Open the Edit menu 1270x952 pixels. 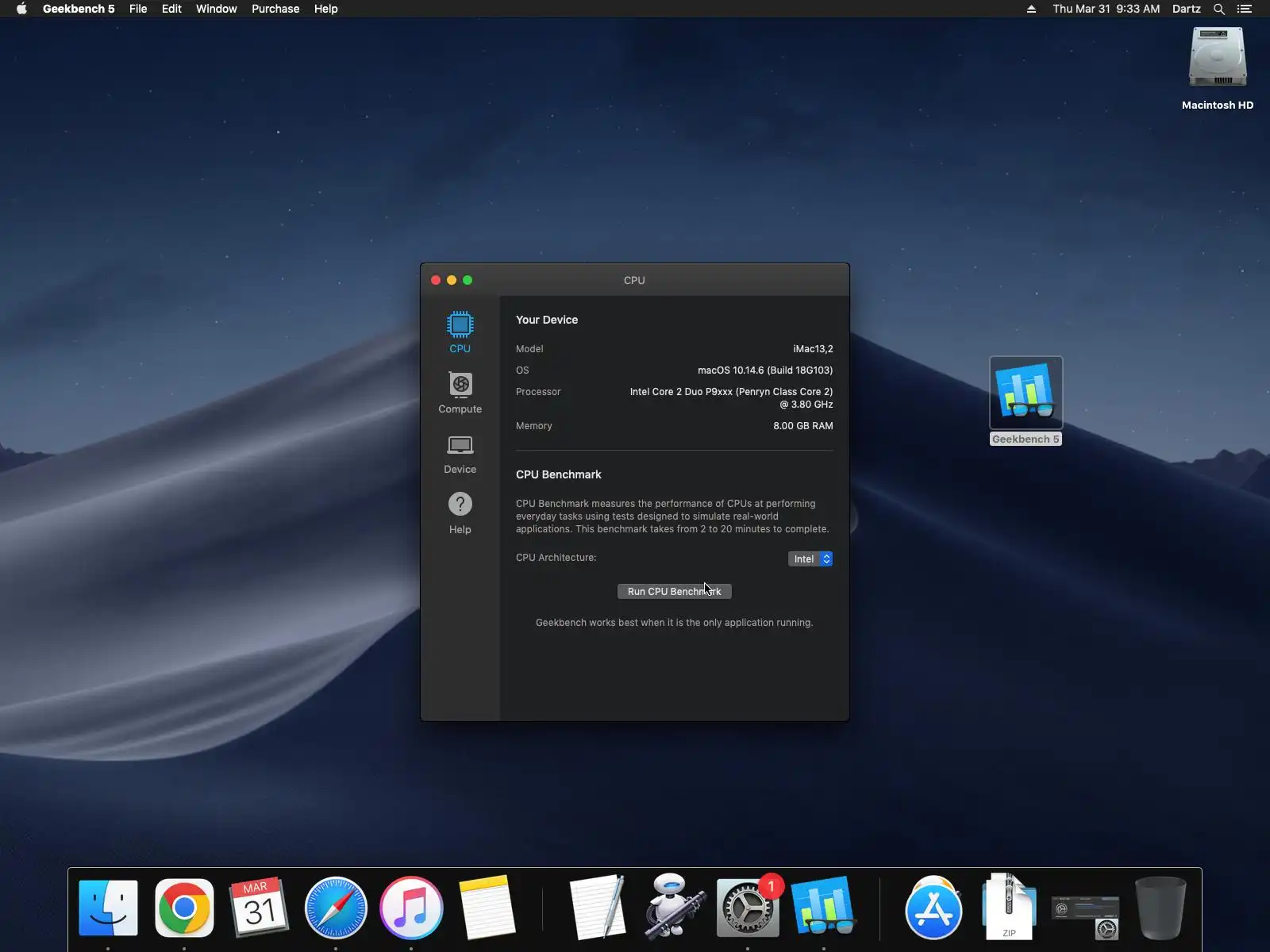pyautogui.click(x=171, y=9)
